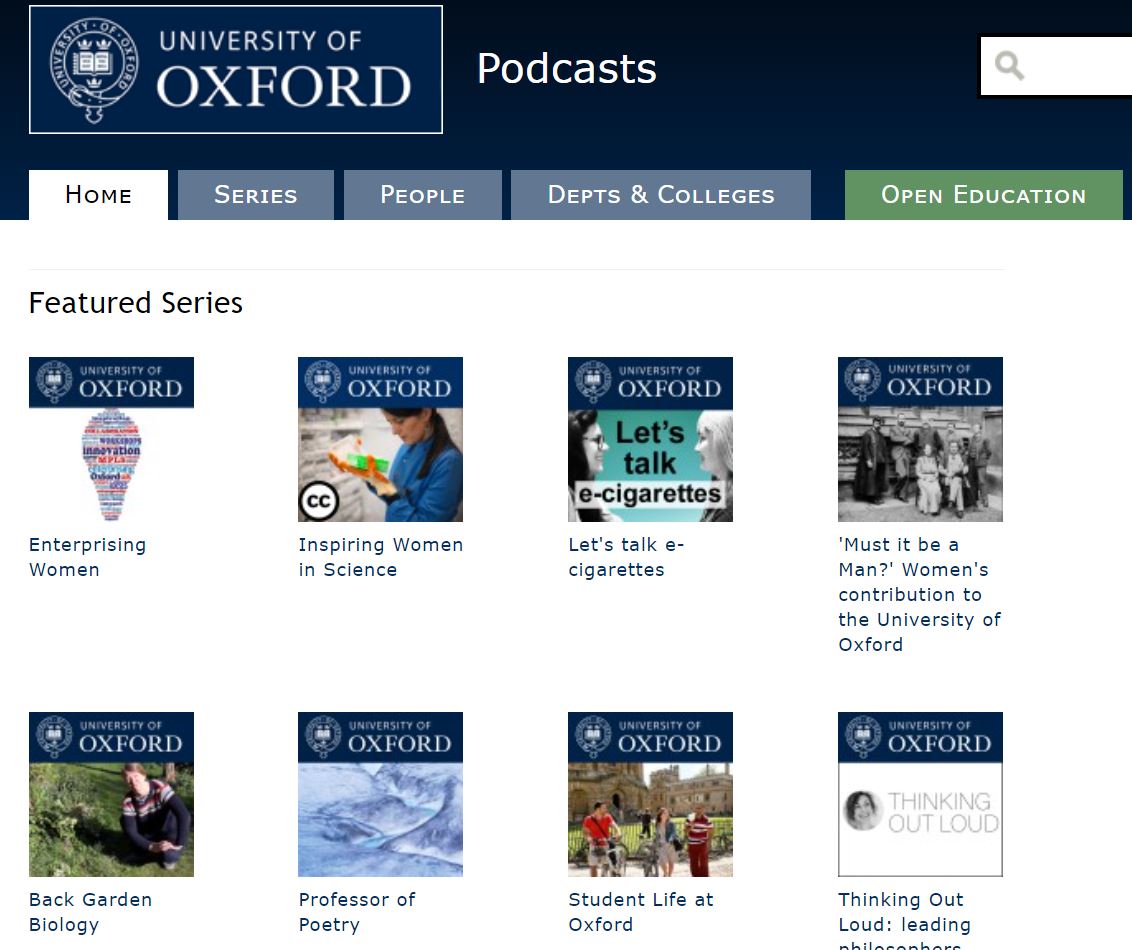Image resolution: width=1132 pixels, height=950 pixels.
Task: Open the Enterprising Women text link
Action: (x=87, y=557)
